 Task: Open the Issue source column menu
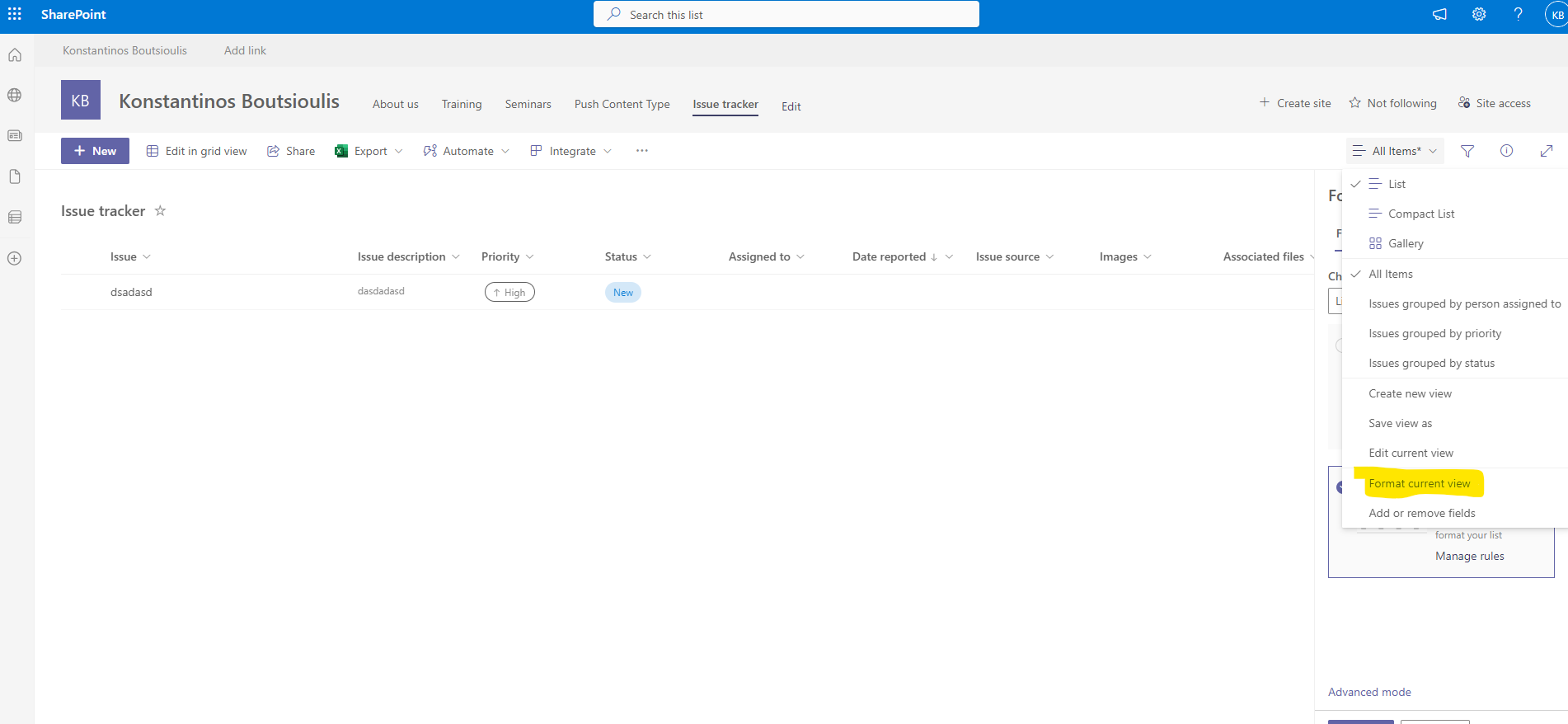(x=1014, y=256)
